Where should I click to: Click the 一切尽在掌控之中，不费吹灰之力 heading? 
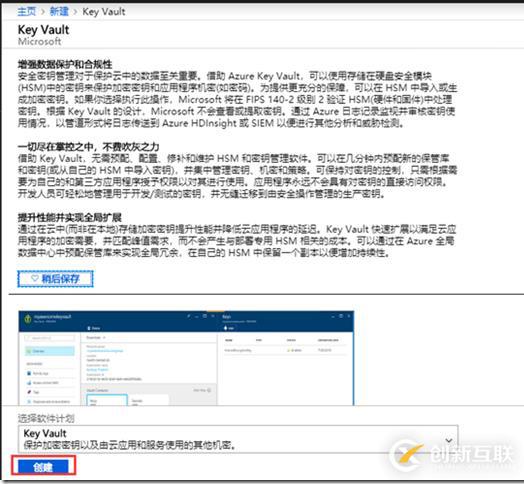pos(88,147)
